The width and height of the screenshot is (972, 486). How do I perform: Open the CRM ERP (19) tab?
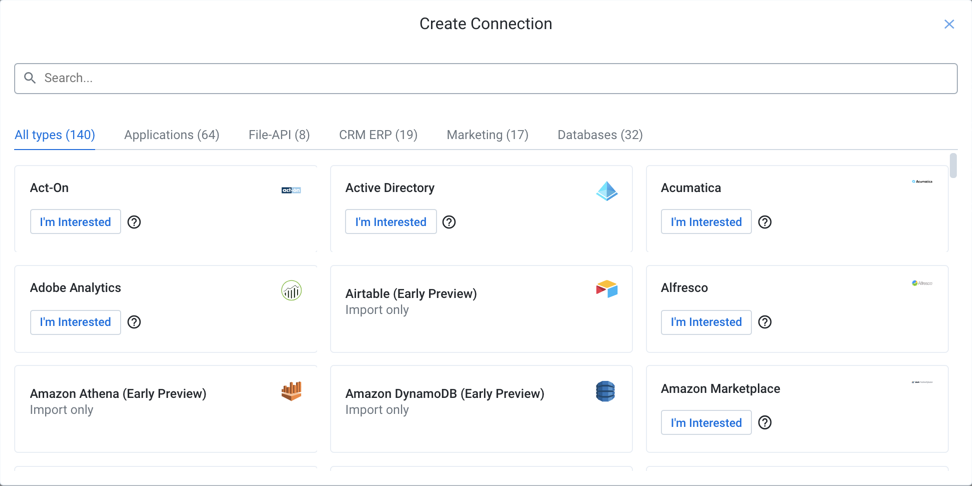[x=378, y=135]
